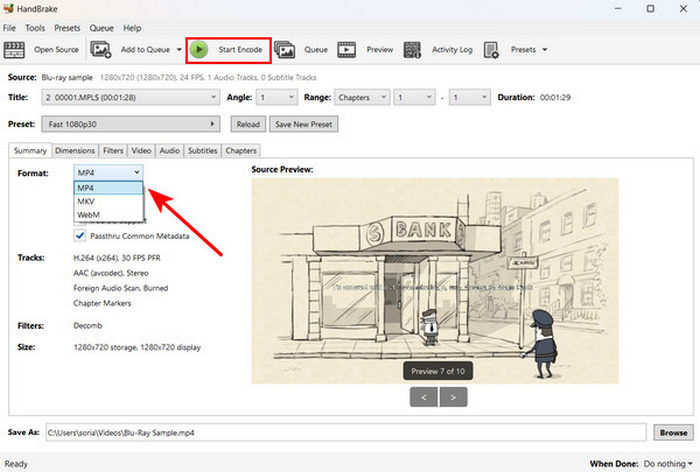
Task: Switch to the Subtitles tab
Action: point(202,150)
